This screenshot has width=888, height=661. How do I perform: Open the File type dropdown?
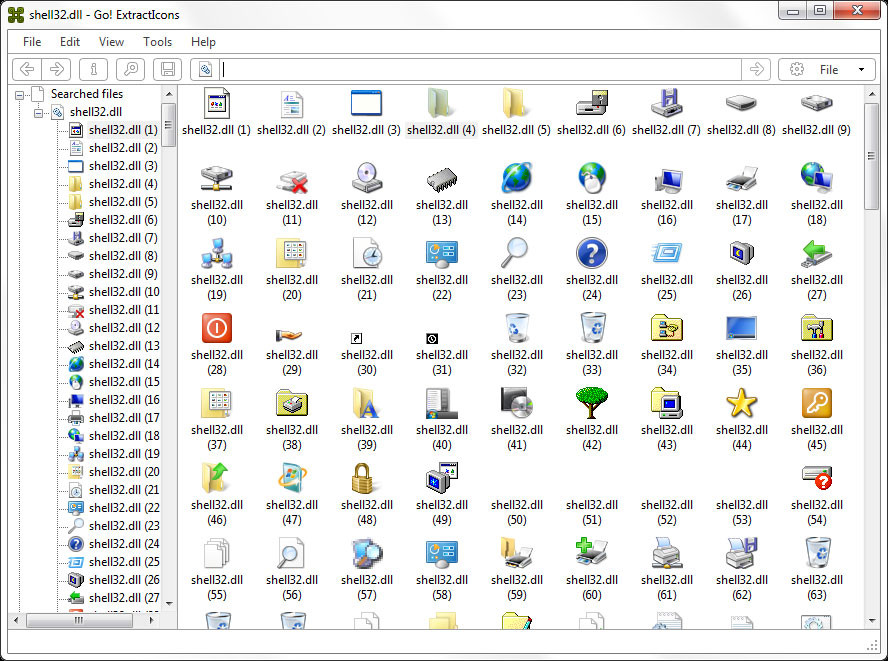(825, 69)
